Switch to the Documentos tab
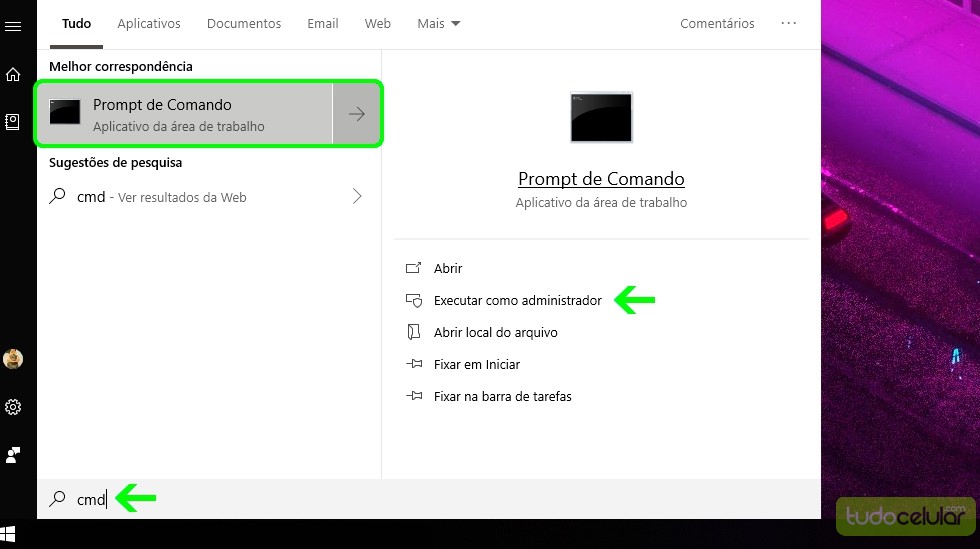Viewport: 980px width, 549px height. point(244,24)
